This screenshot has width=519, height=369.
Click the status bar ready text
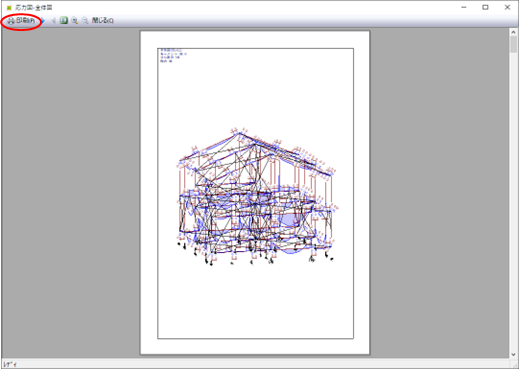(10, 364)
